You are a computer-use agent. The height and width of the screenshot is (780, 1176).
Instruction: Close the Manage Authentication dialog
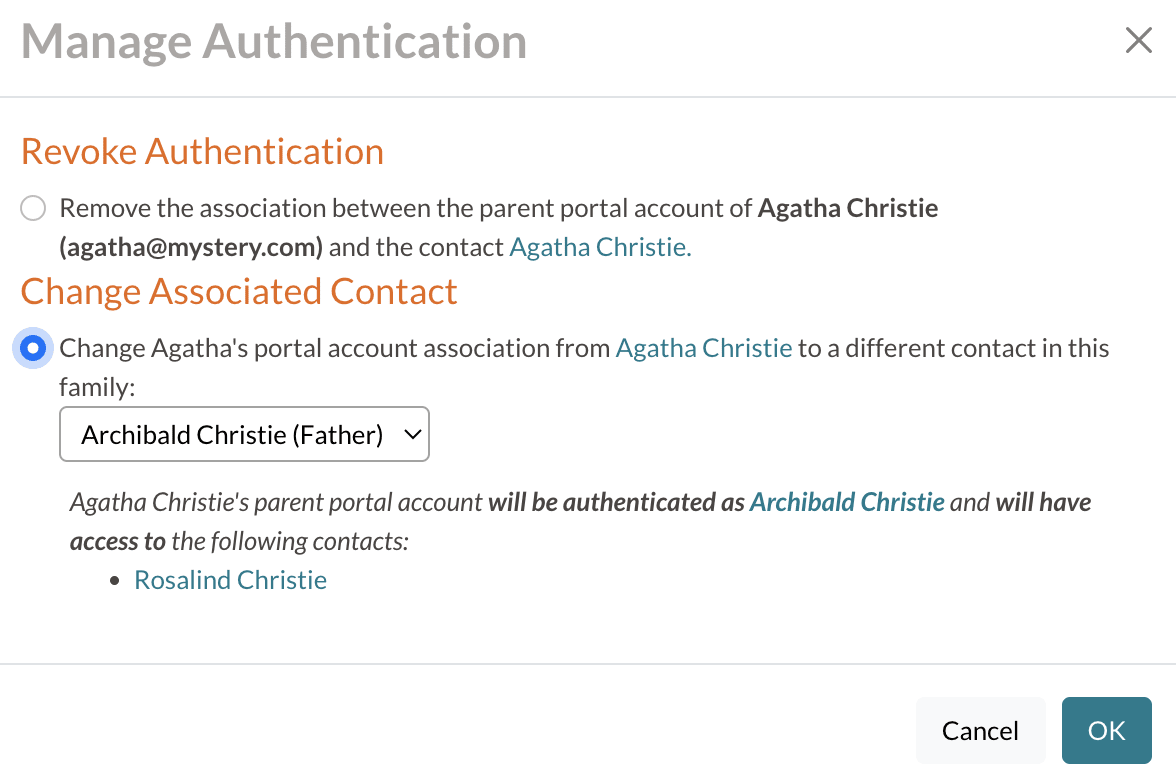point(1138,41)
